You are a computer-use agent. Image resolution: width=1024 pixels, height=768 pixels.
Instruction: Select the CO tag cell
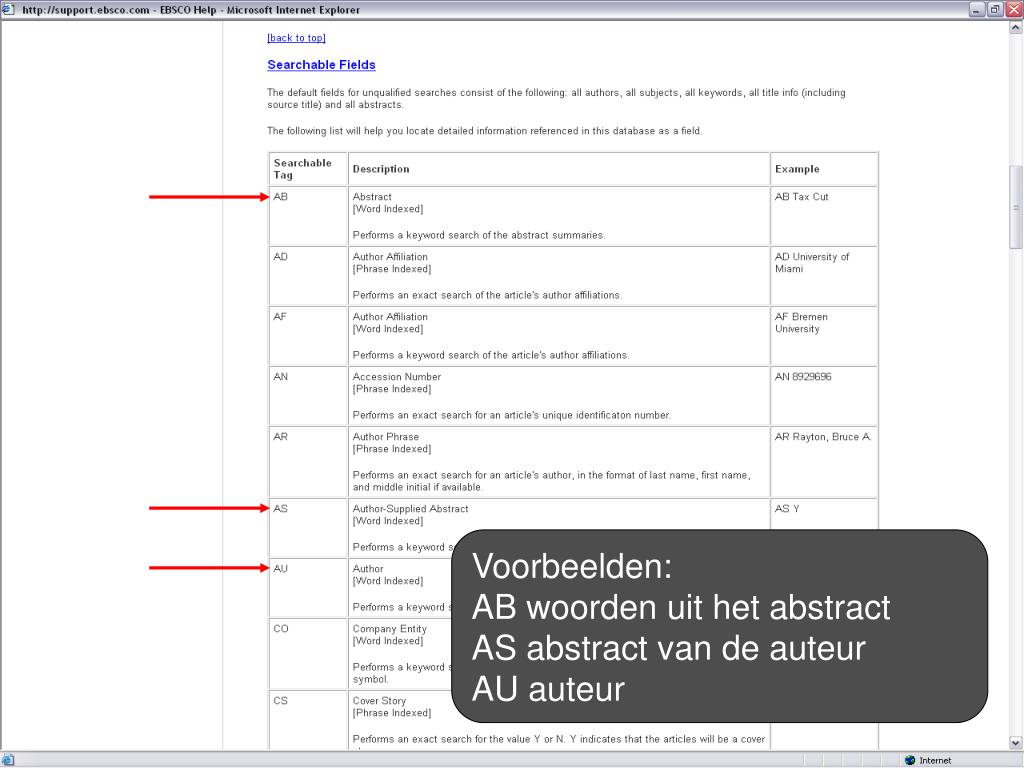tap(308, 654)
